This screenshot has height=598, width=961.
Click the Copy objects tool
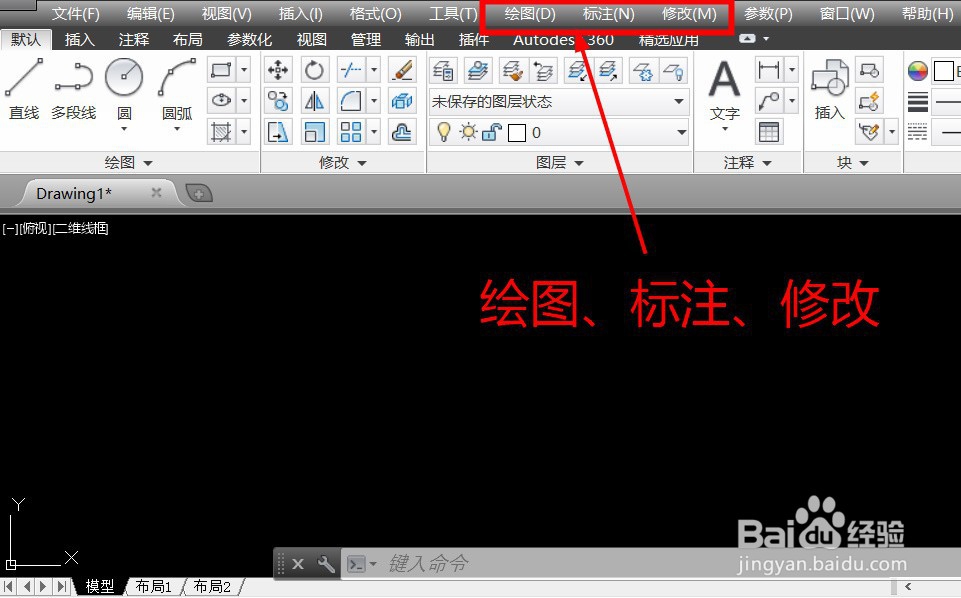(x=278, y=100)
